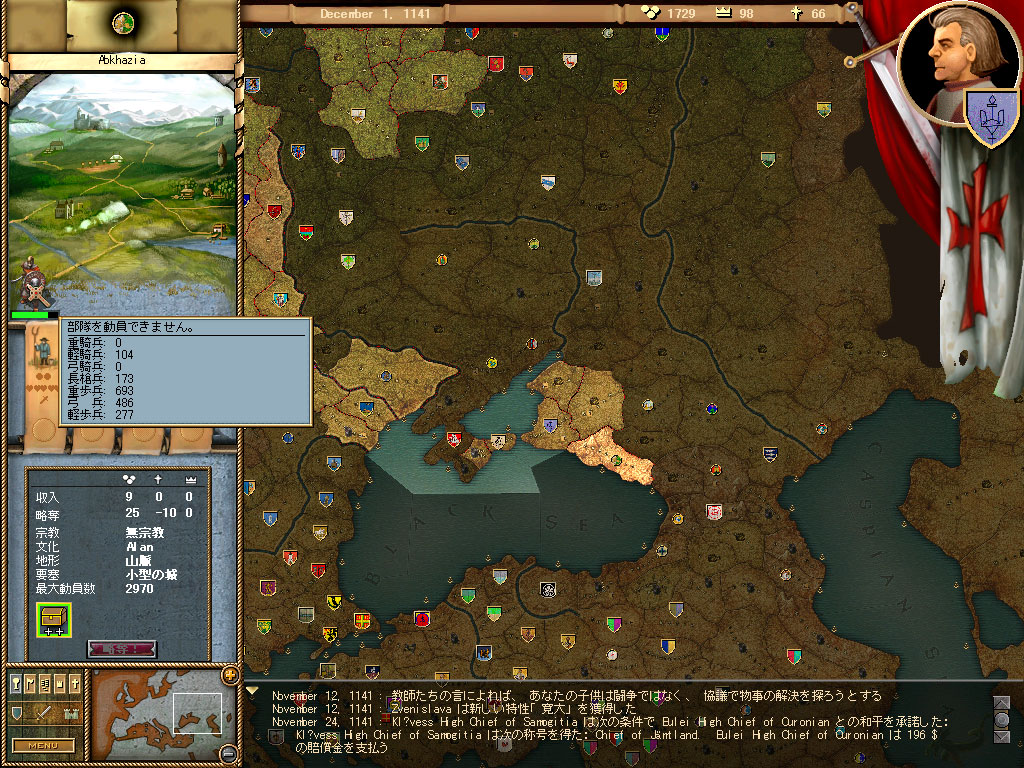Click the Abkhazia province landscape picture
Image resolution: width=1024 pixels, height=768 pixels.
pos(122,194)
